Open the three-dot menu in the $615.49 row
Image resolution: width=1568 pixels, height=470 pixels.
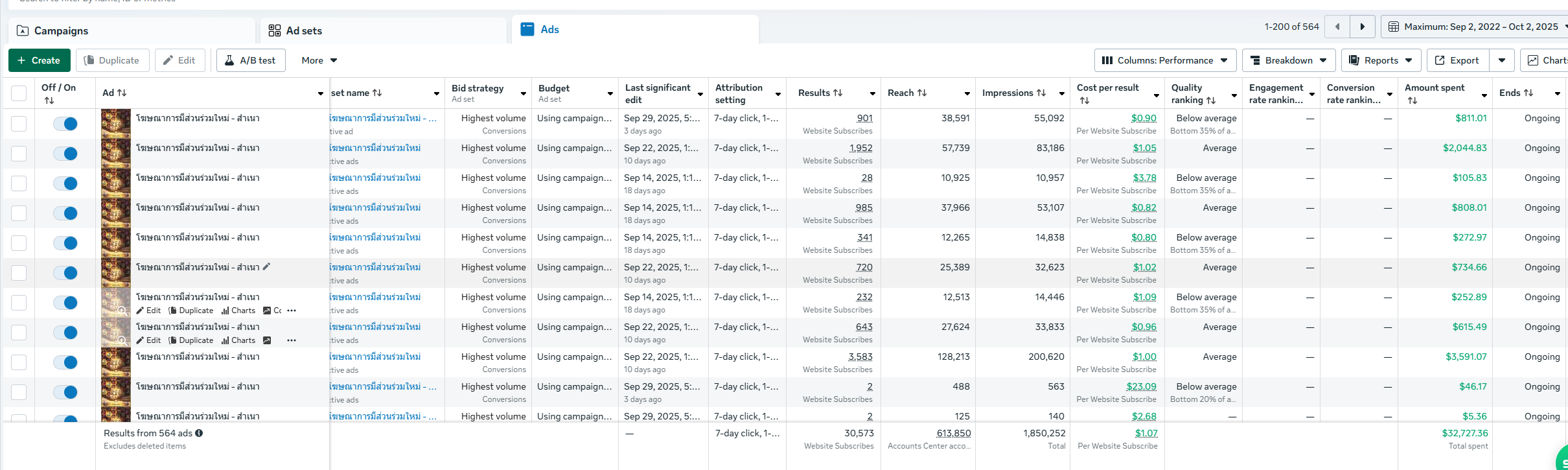click(x=292, y=340)
